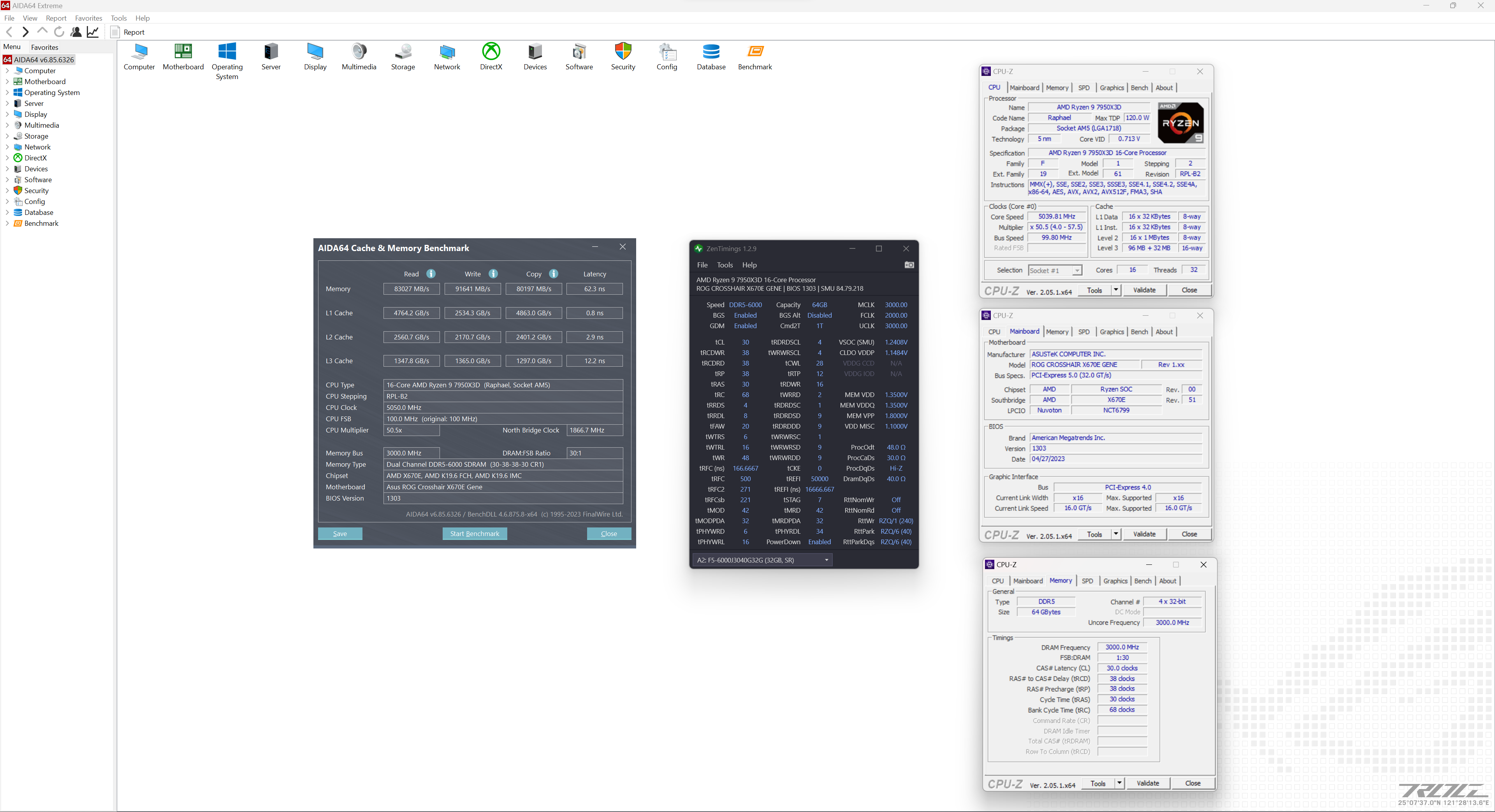
Task: Open the Tools dropdown arrow in CPU-Z Memory window
Action: 1119,783
